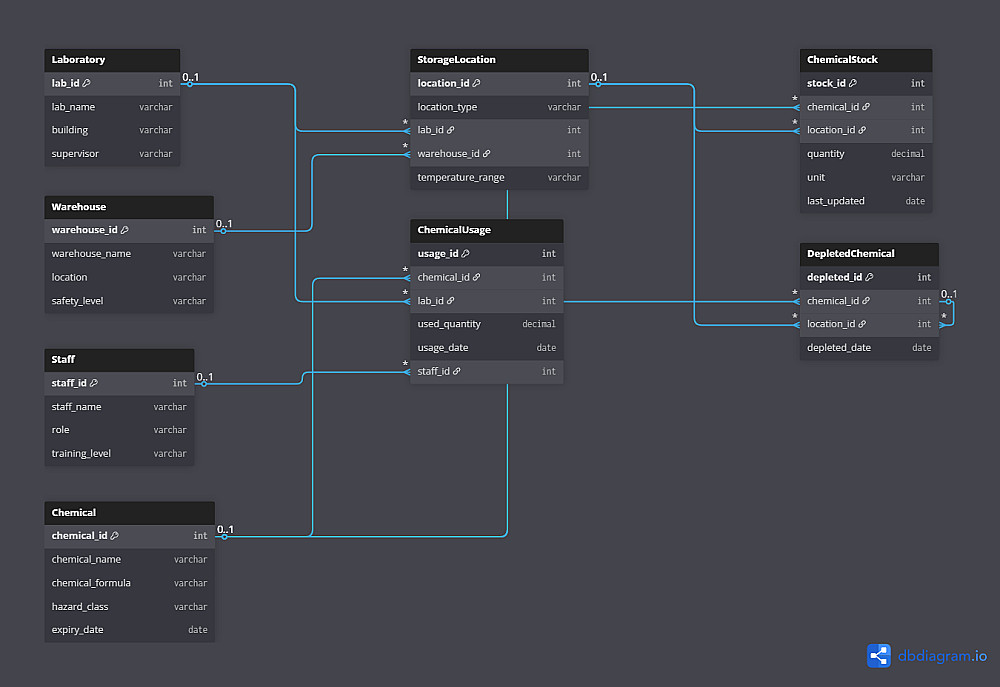Click the training_level field in Staff
This screenshot has height=687, width=1000.
pos(119,454)
